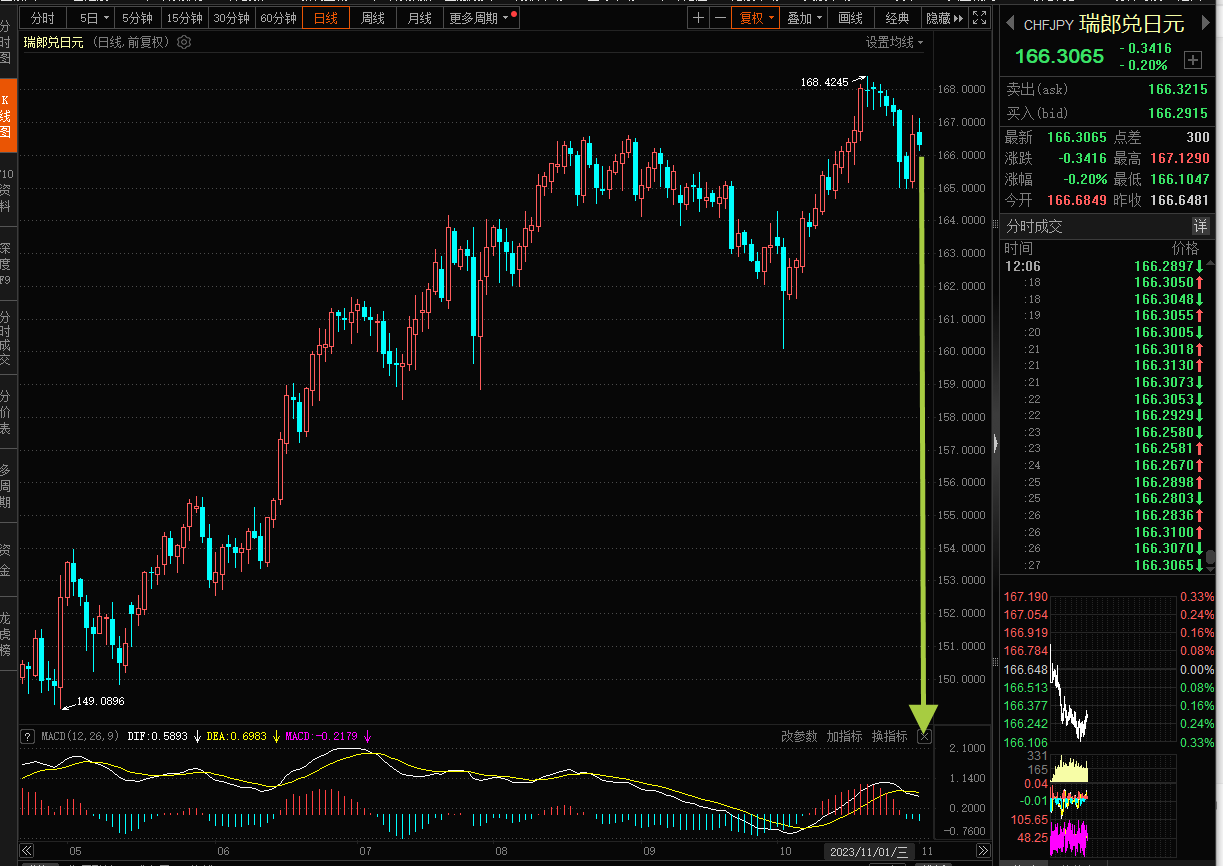The image size is (1223, 866).
Task: Open trade details via 详 button
Action: point(1200,226)
